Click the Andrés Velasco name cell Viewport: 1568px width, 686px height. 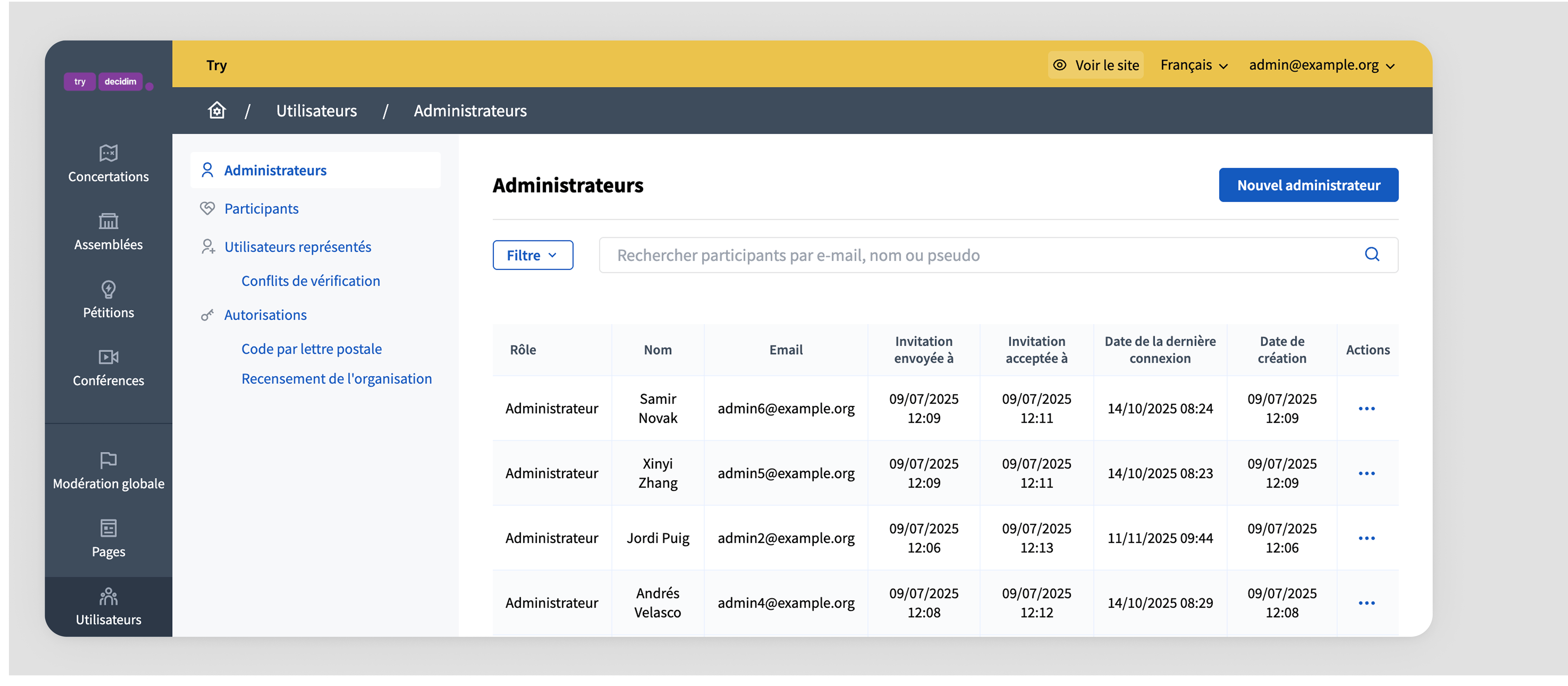[x=657, y=603]
